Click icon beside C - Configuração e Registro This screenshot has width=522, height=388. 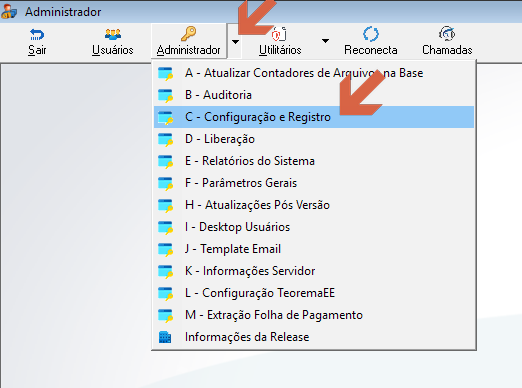[x=166, y=117]
